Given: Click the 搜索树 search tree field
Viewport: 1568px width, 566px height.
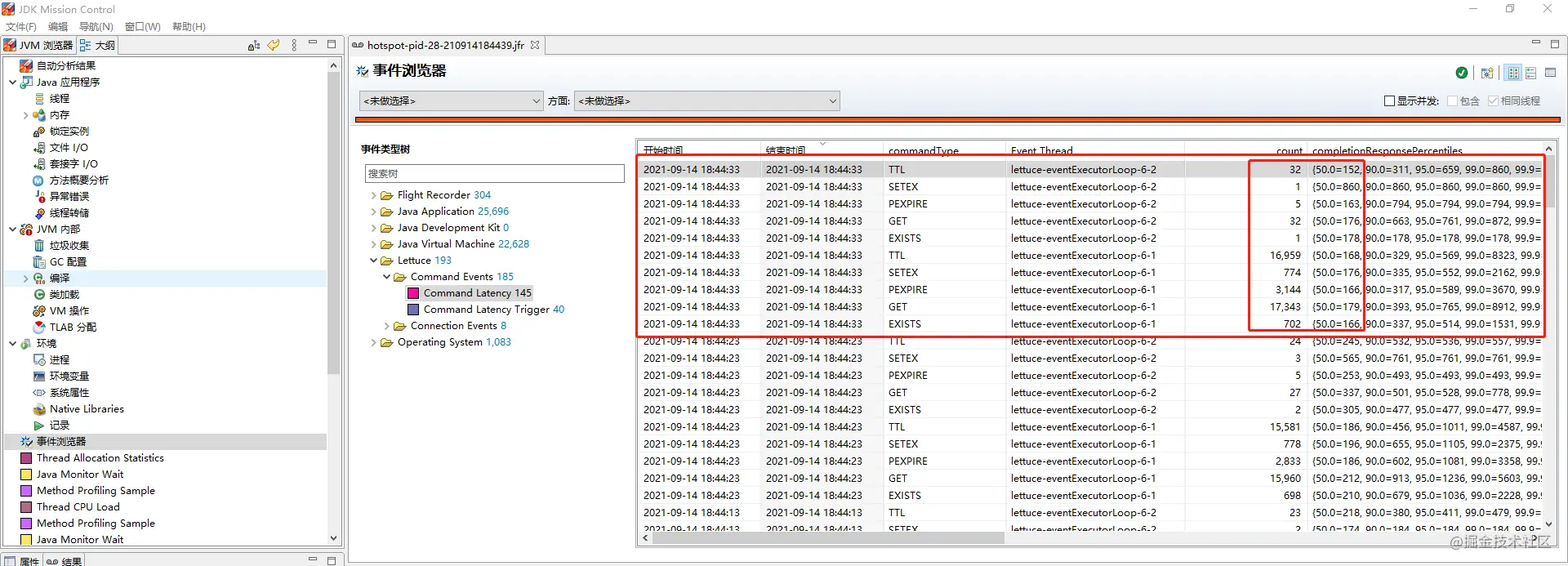Looking at the screenshot, I should (494, 173).
